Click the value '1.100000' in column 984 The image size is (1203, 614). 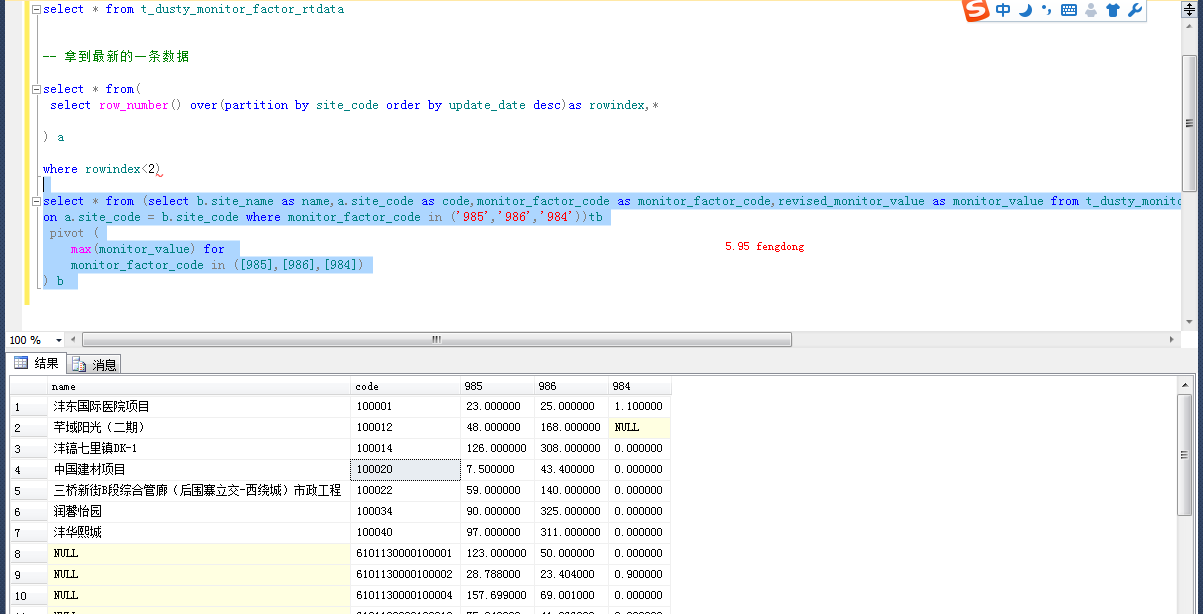click(x=640, y=407)
